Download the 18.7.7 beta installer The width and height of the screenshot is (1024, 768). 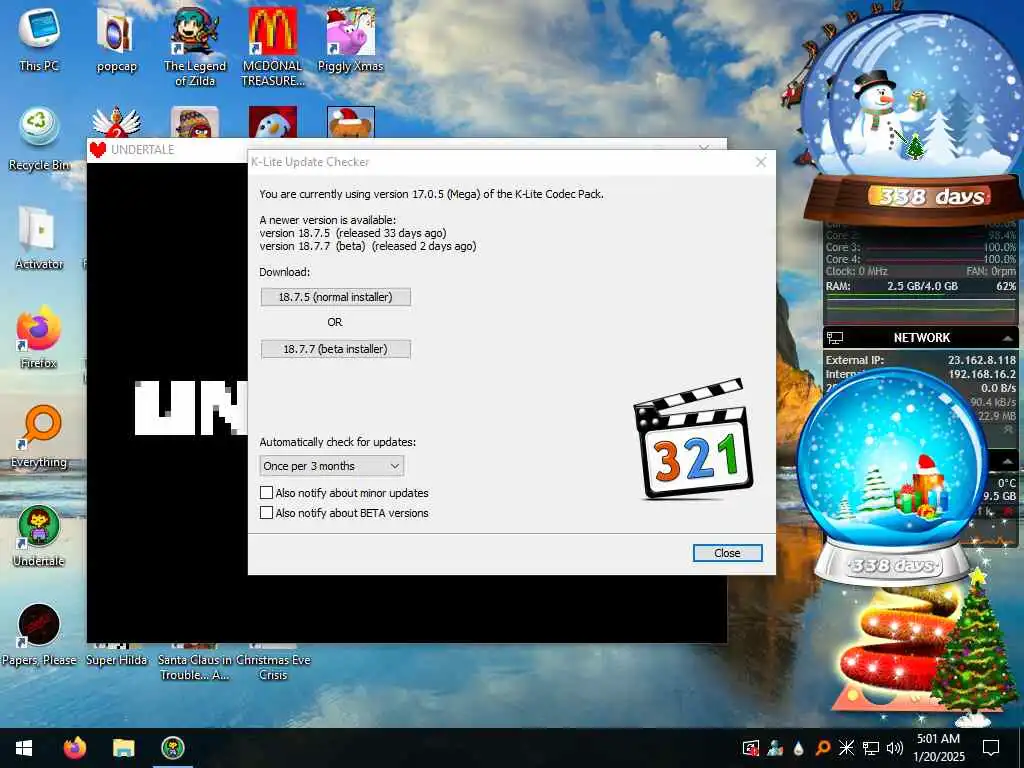pos(336,349)
